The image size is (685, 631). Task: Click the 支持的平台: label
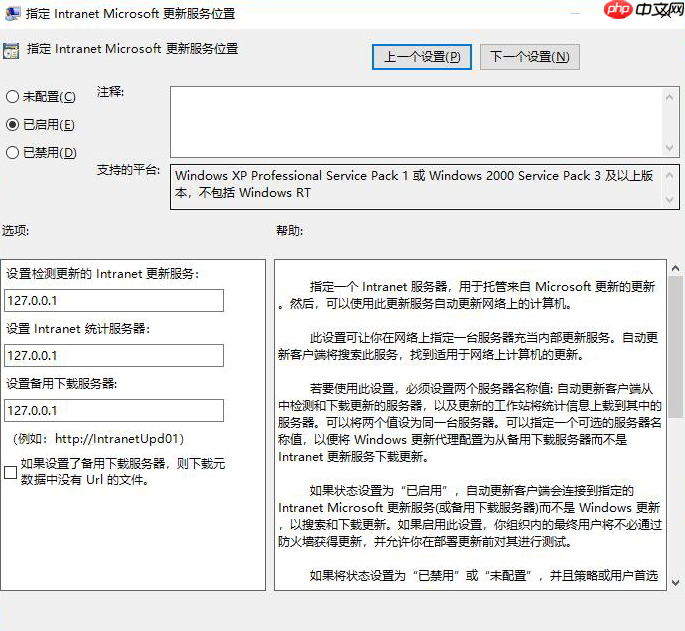pyautogui.click(x=128, y=170)
